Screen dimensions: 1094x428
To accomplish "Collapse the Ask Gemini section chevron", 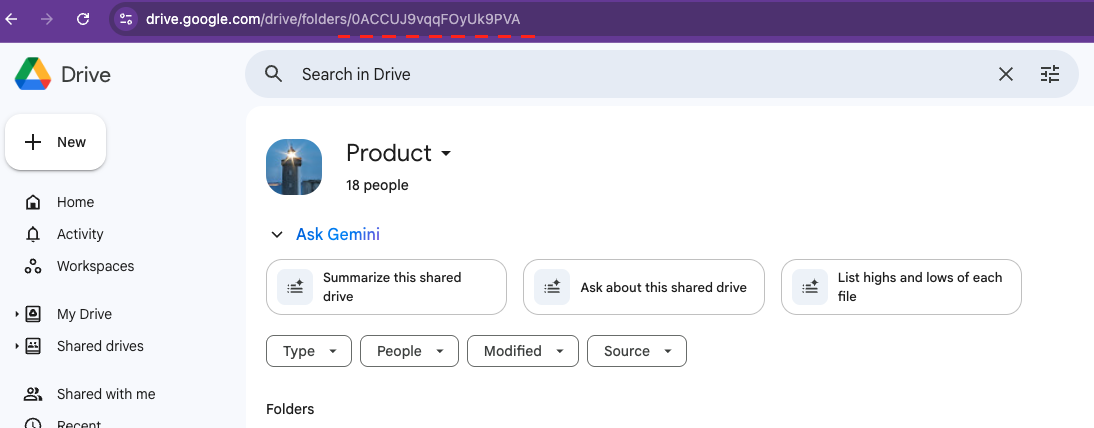I will pyautogui.click(x=277, y=235).
